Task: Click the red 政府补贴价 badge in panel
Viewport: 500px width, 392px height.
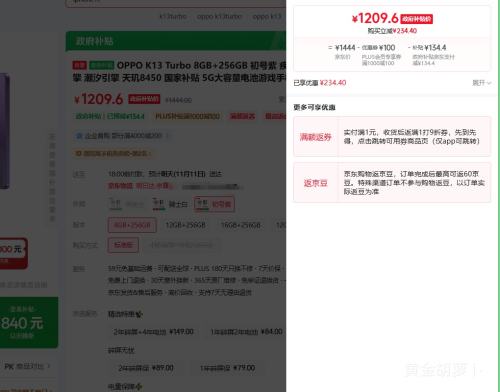Action: pyautogui.click(x=416, y=19)
